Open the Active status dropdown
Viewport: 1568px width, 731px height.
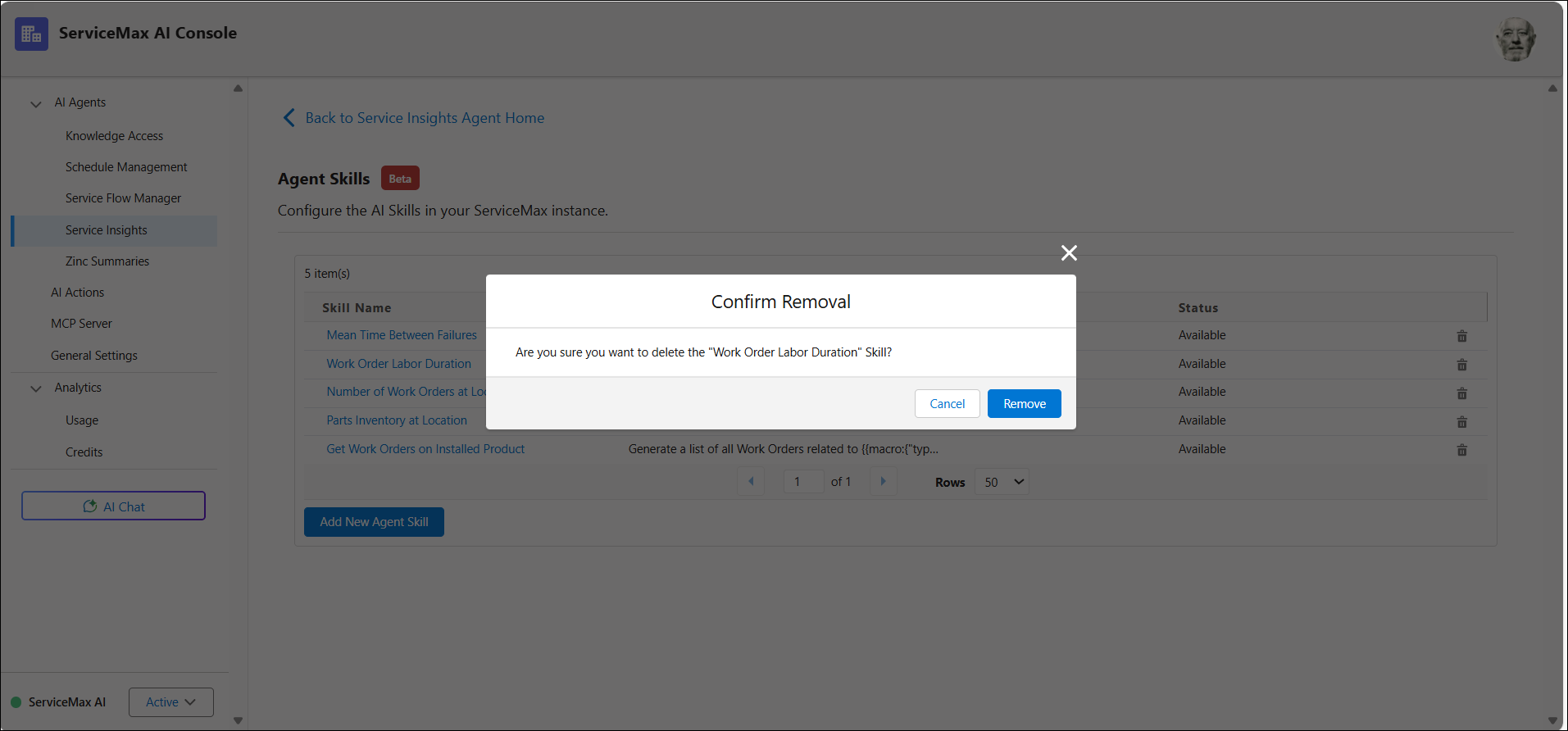tap(170, 702)
